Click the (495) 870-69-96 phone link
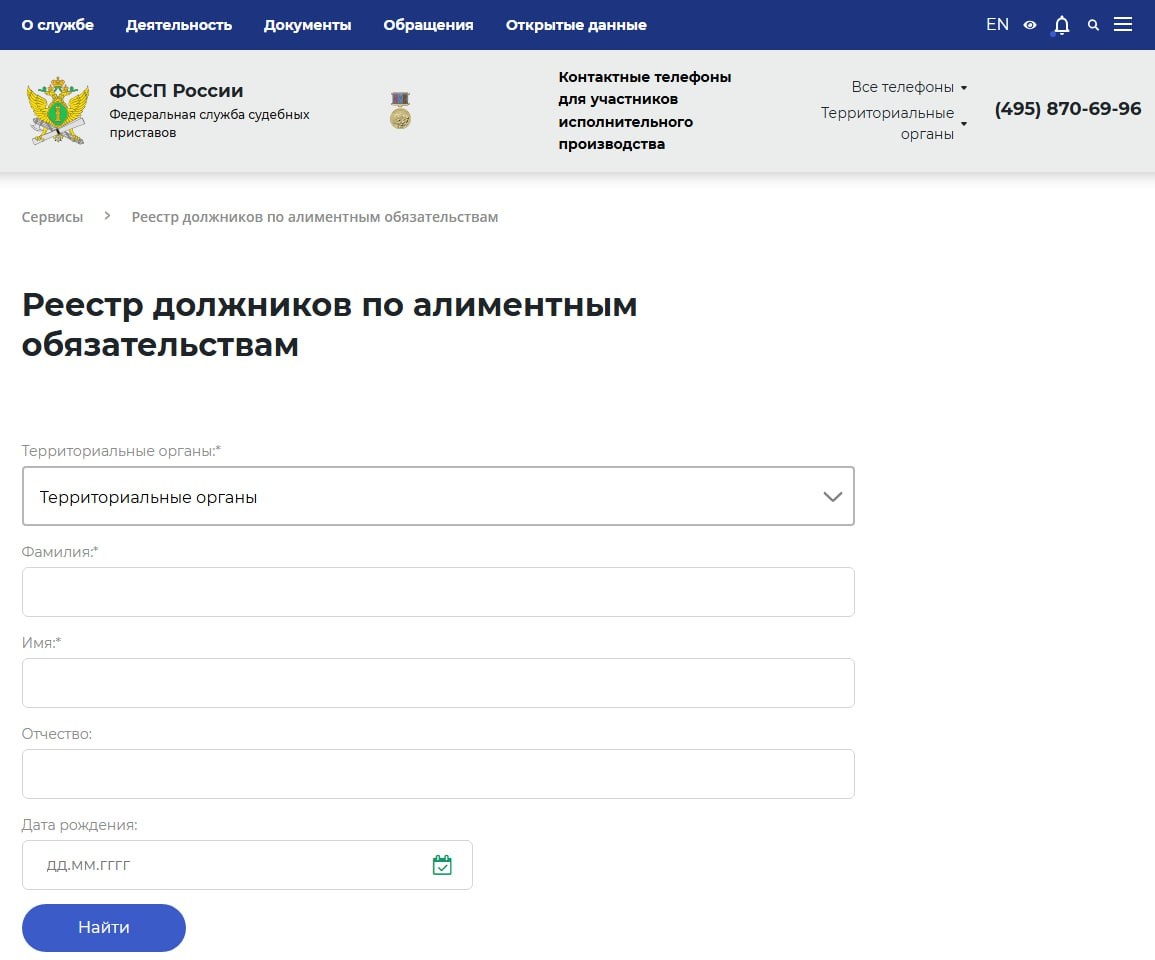Screen dimensions: 1155x960 coord(1067,109)
